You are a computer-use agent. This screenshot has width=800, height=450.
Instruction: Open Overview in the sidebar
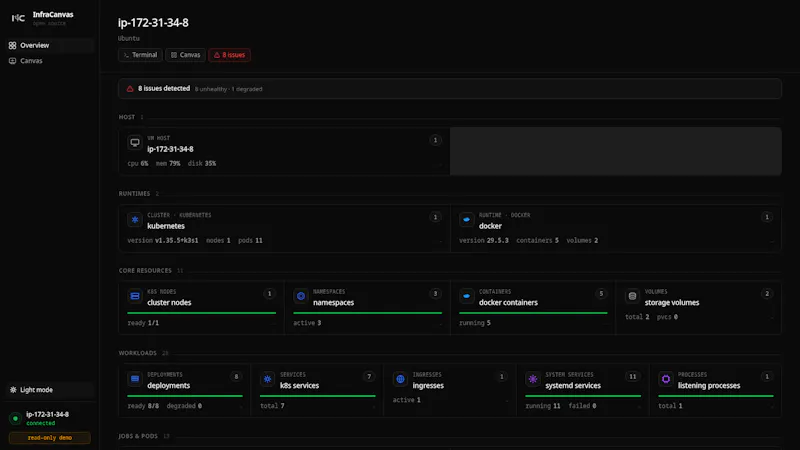49,45
